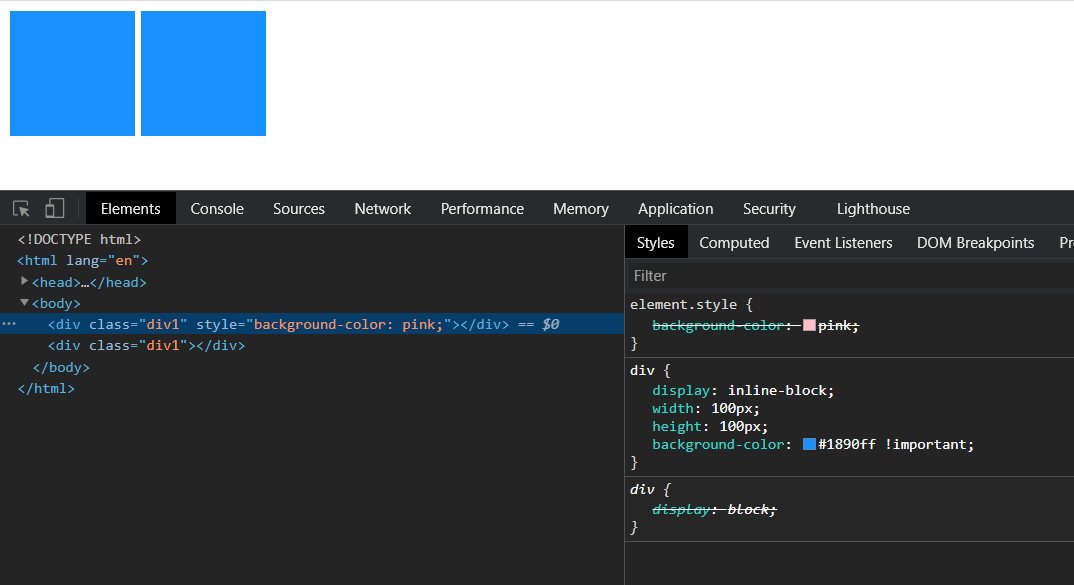This screenshot has height=585, width=1074.
Task: Open the Network panel tab
Action: [x=383, y=209]
